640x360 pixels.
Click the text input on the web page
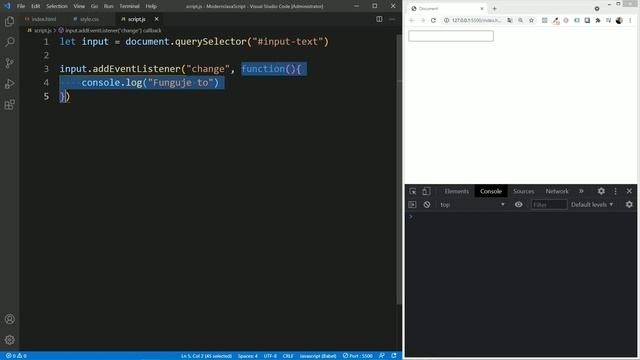tap(451, 36)
